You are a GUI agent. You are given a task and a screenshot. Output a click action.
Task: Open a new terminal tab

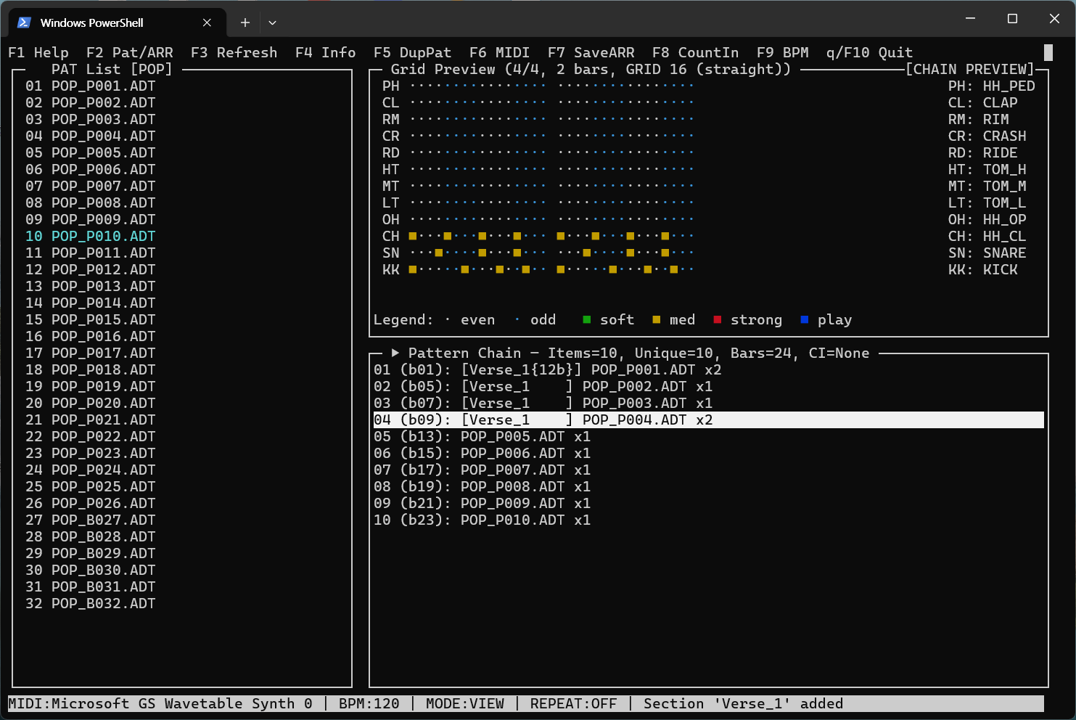tap(245, 22)
